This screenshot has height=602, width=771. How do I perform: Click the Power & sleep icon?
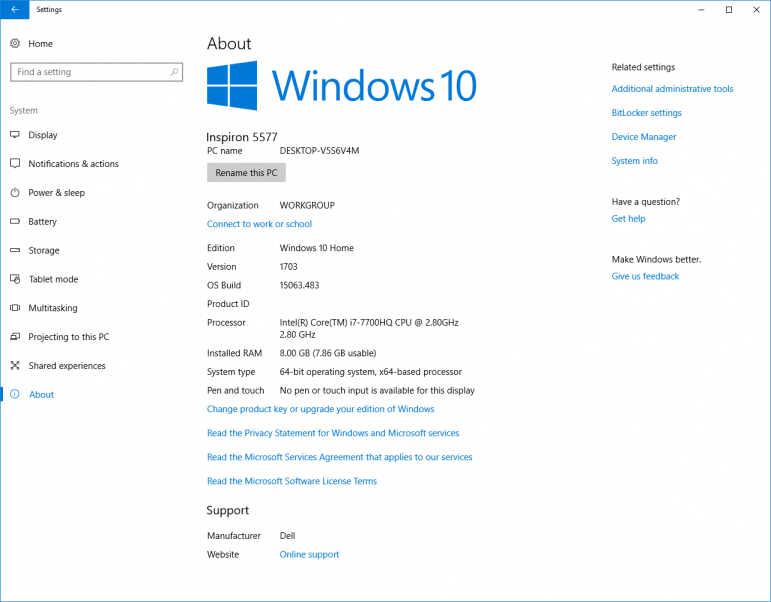tap(15, 192)
